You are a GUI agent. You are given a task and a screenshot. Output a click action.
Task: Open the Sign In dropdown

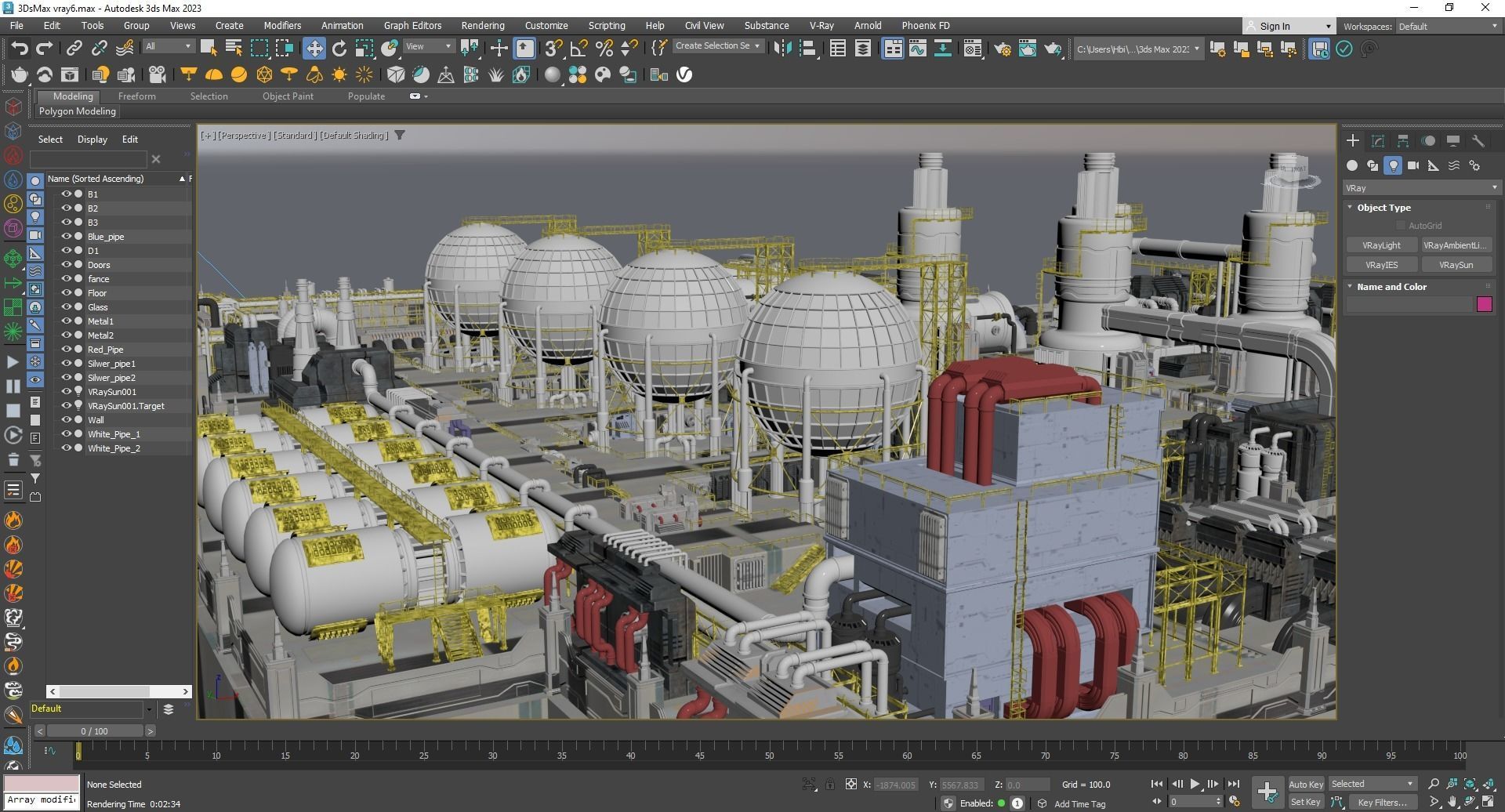(x=1289, y=26)
